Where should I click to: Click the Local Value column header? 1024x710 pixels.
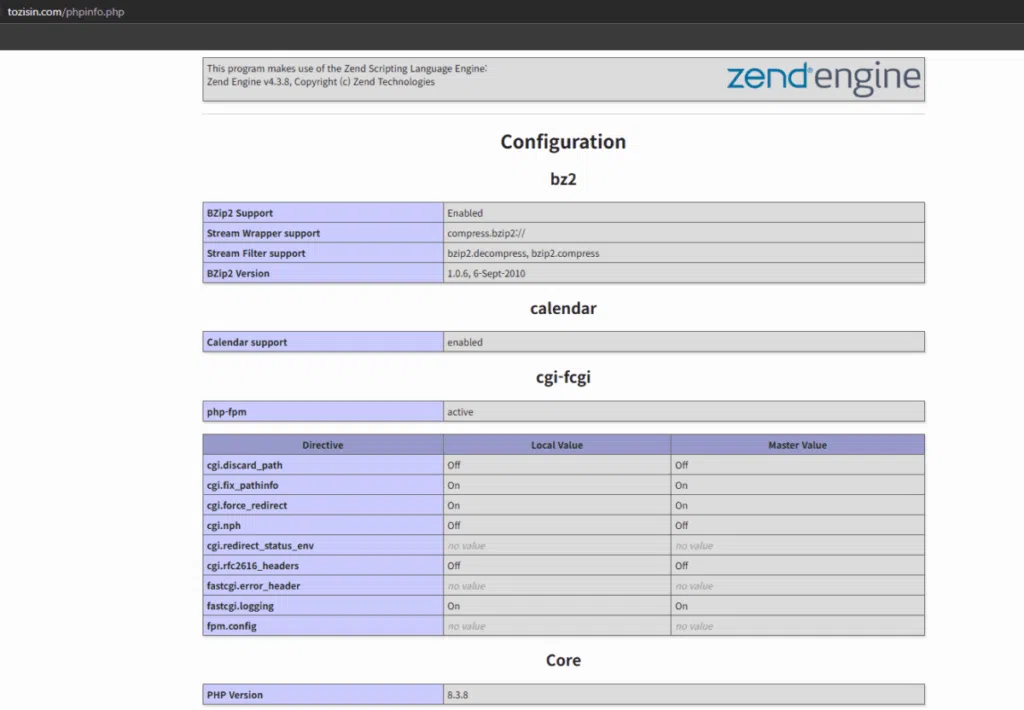tap(556, 444)
